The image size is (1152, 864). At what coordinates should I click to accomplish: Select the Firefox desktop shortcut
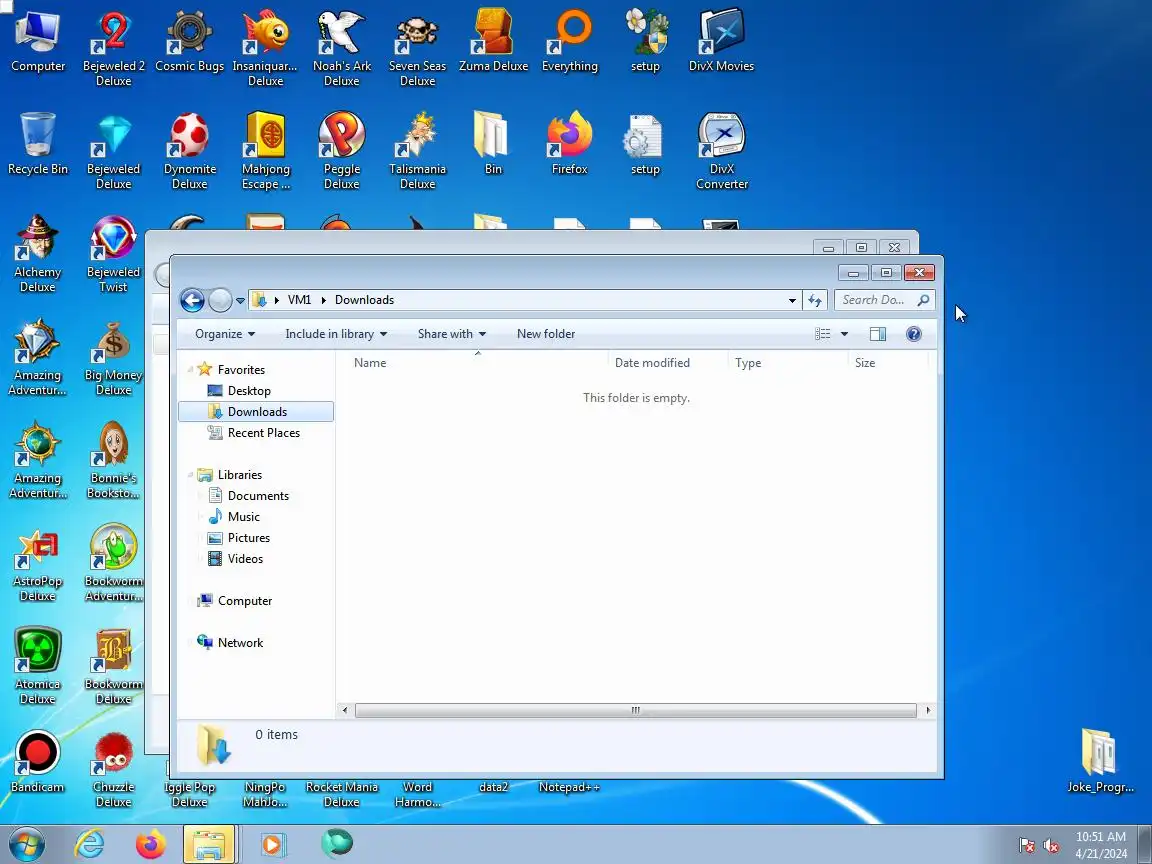coord(569,144)
